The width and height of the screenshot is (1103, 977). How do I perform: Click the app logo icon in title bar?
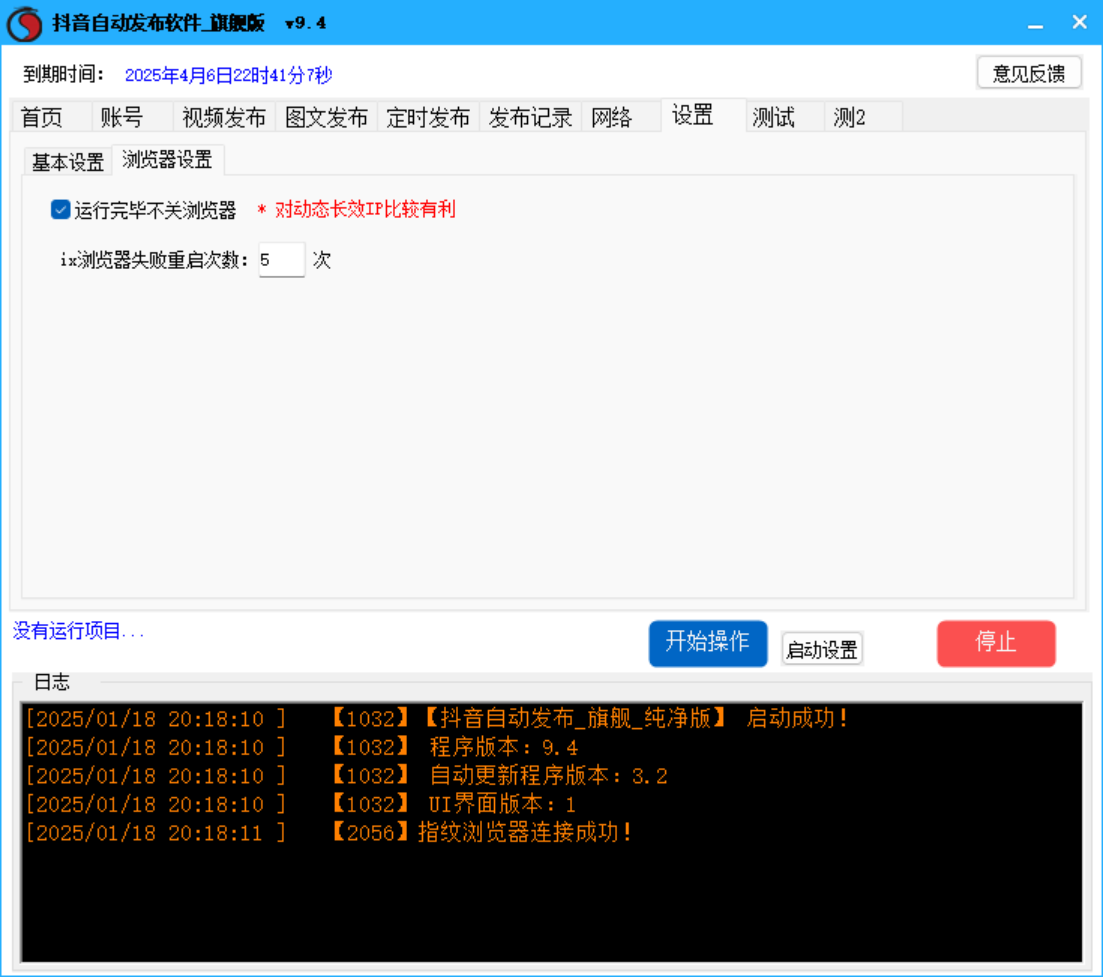tap(25, 23)
